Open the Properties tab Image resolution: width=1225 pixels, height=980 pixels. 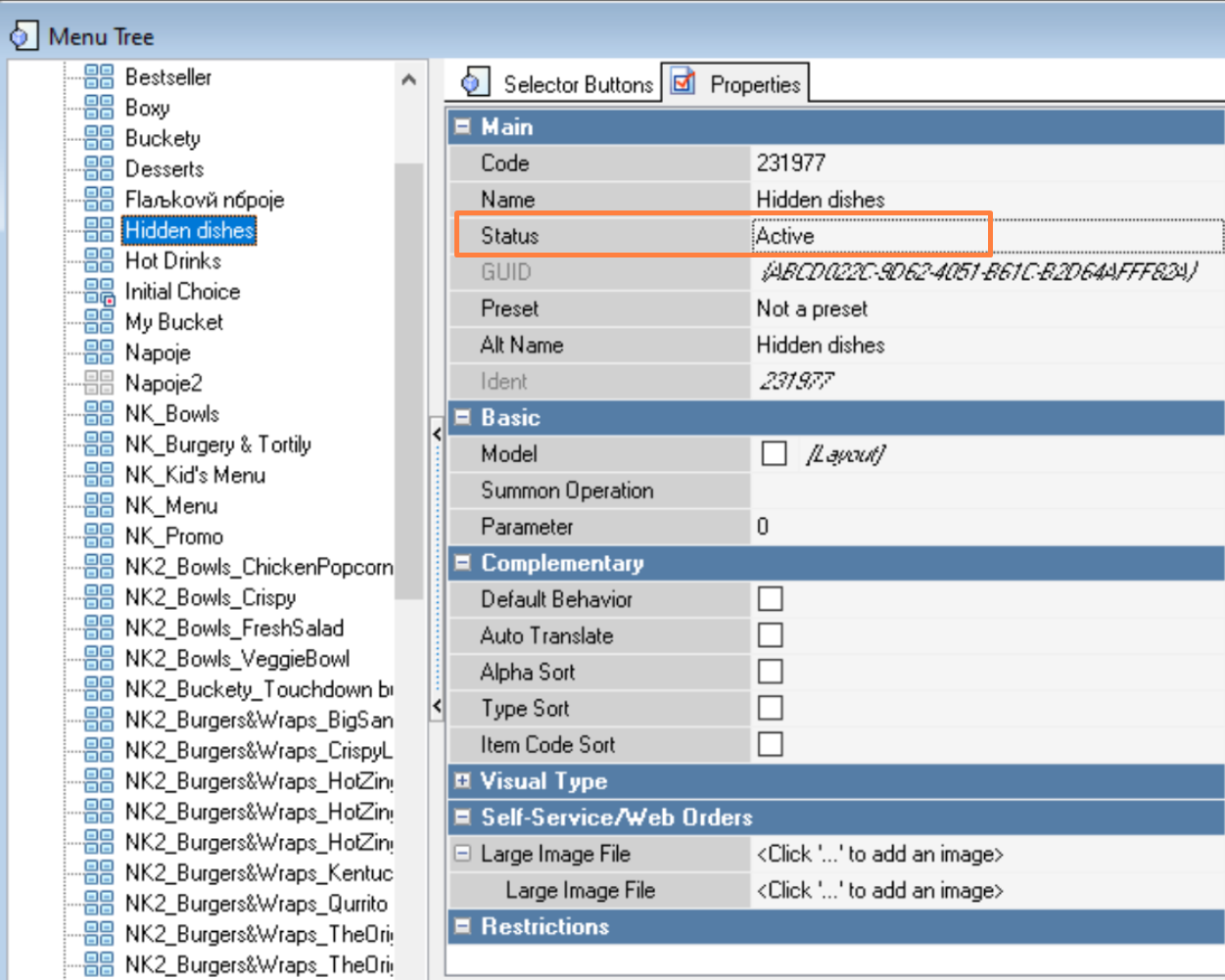(x=737, y=84)
